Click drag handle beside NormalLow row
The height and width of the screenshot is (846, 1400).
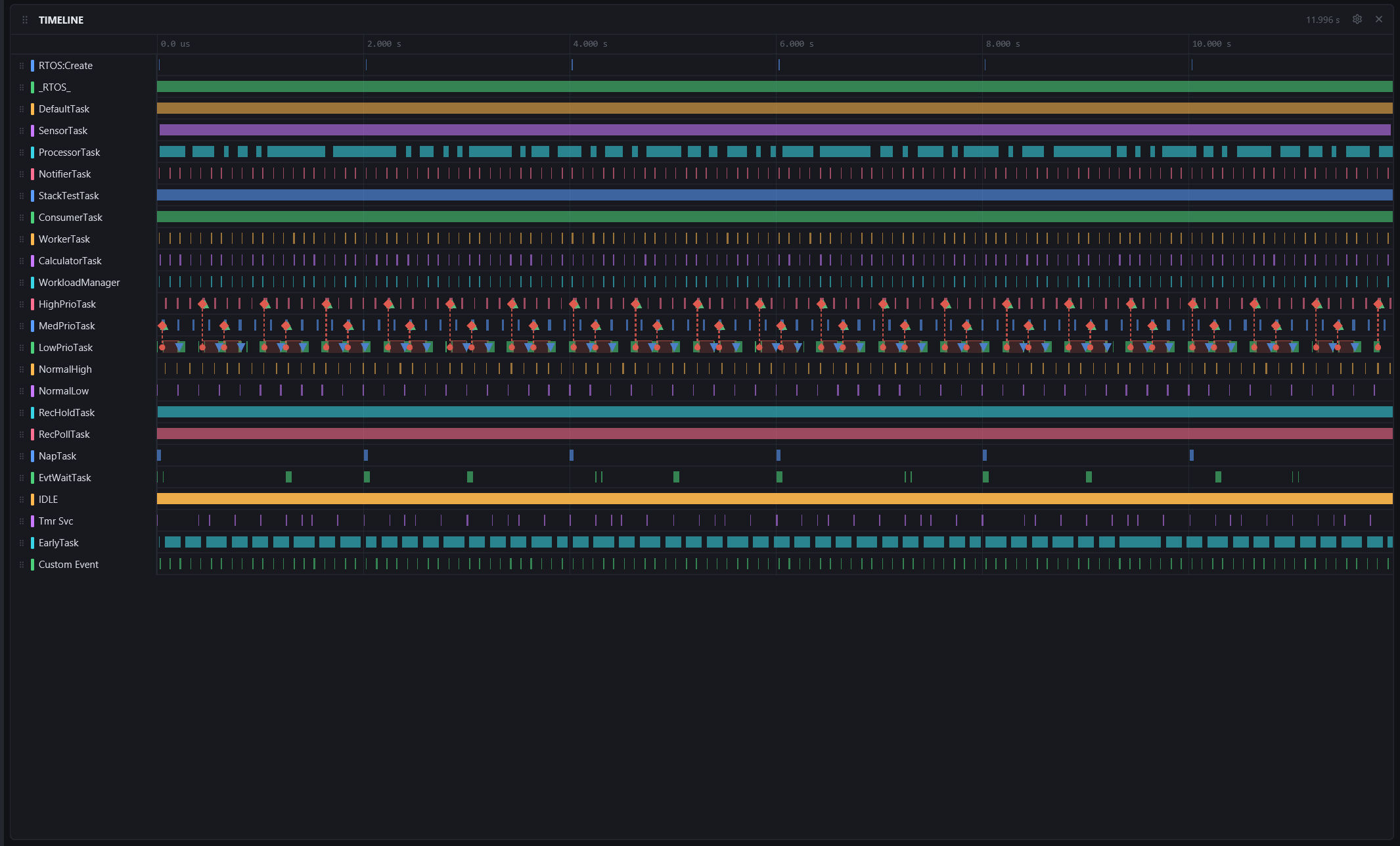(22, 391)
